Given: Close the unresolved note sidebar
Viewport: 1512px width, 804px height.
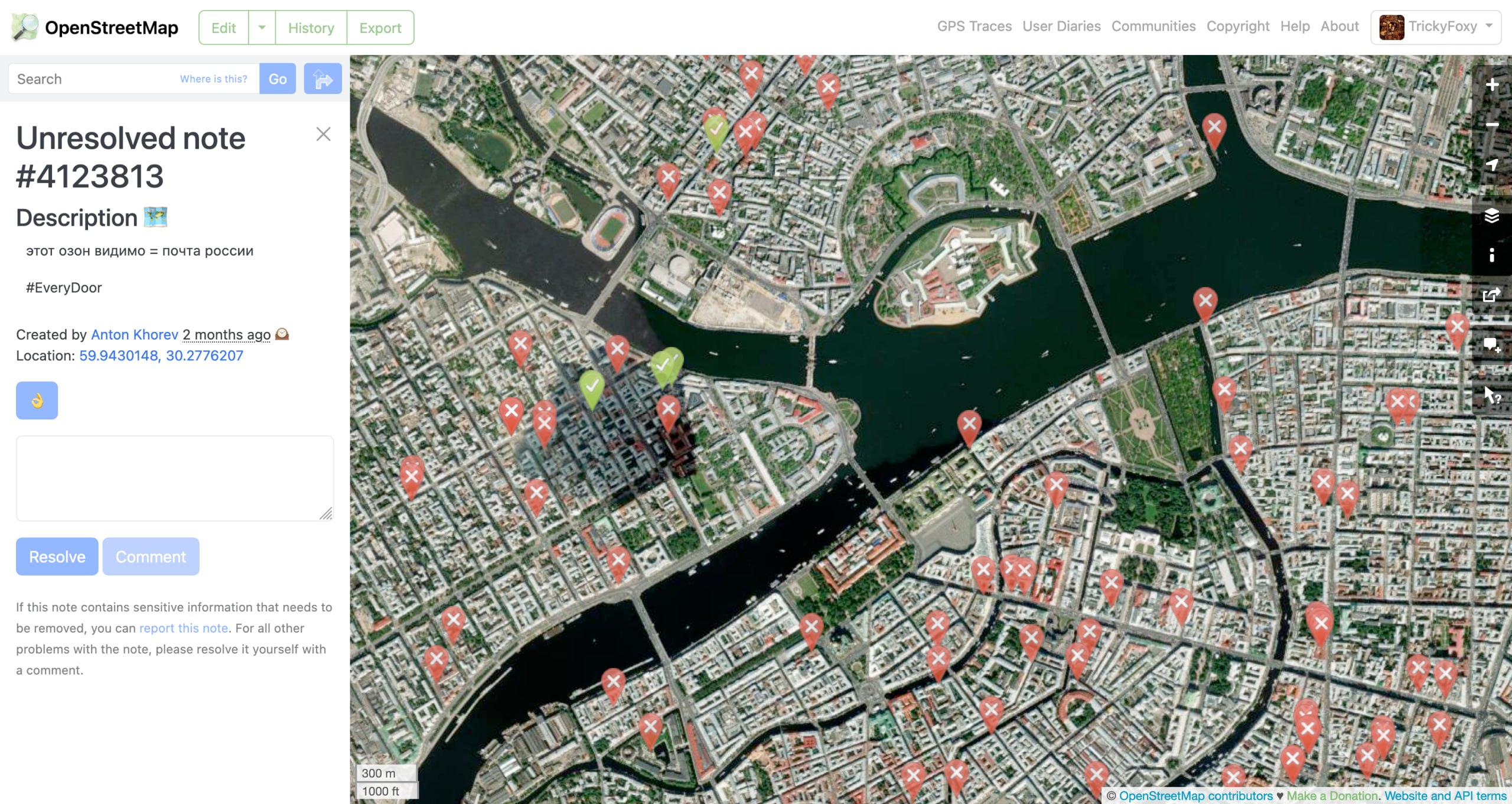Looking at the screenshot, I should point(323,134).
